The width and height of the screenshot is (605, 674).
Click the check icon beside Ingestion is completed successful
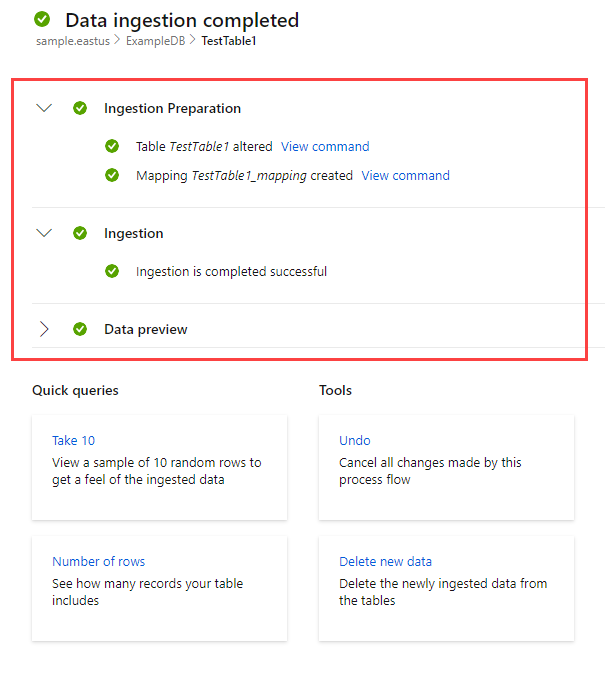[112, 271]
